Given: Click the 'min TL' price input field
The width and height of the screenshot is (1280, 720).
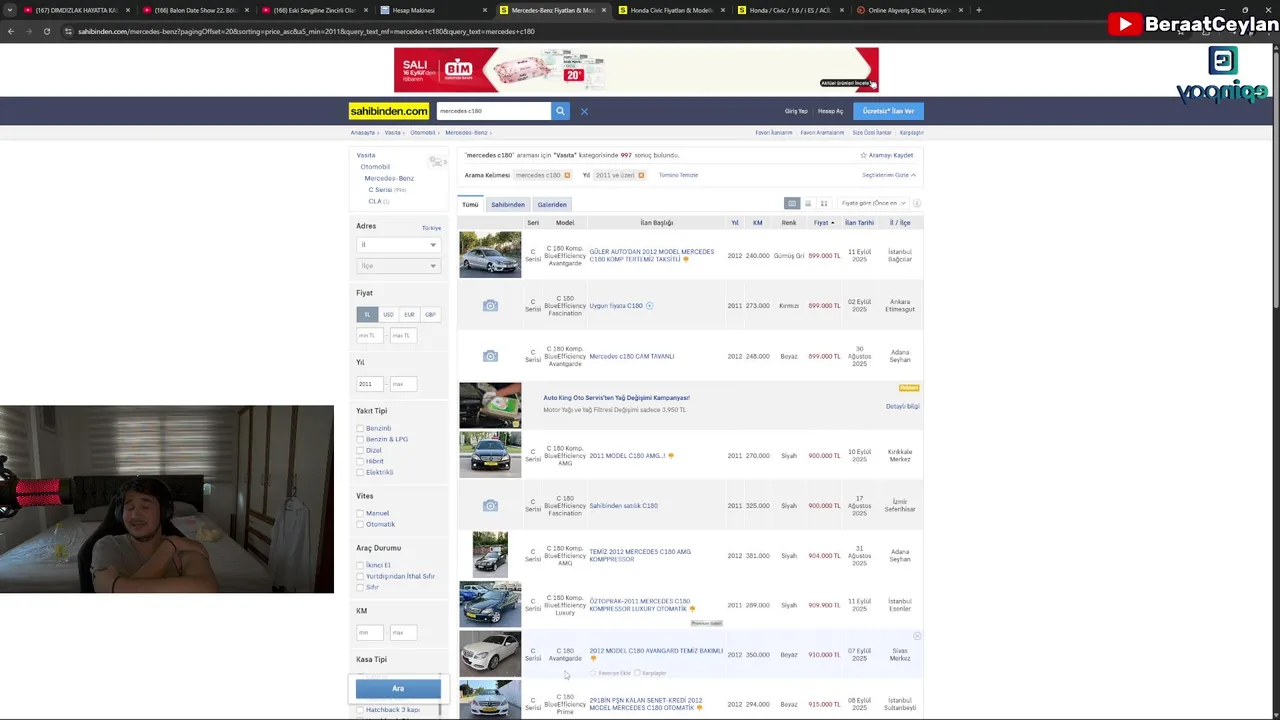Looking at the screenshot, I should pos(370,336).
